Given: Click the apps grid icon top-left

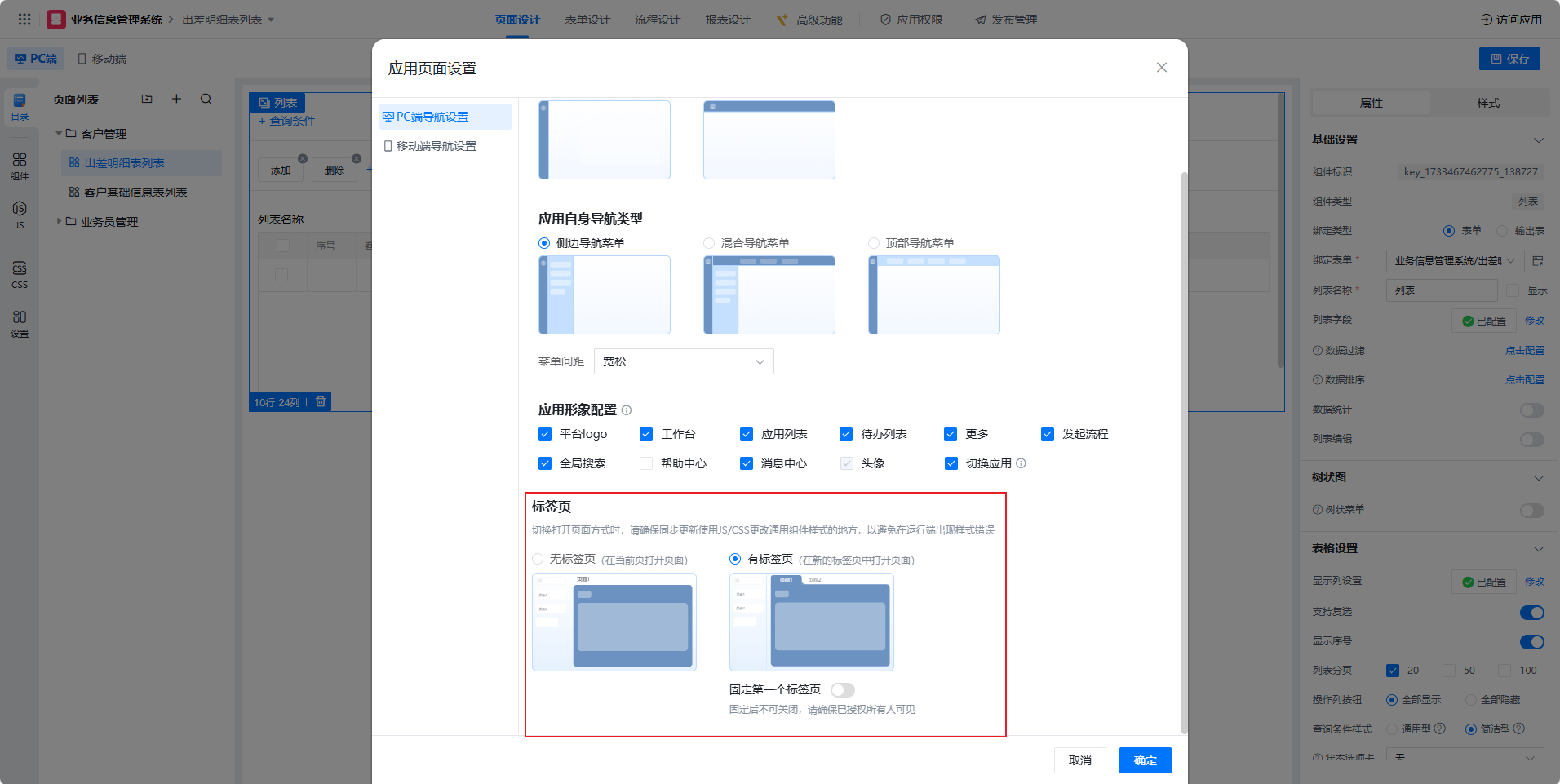Looking at the screenshot, I should (24, 20).
